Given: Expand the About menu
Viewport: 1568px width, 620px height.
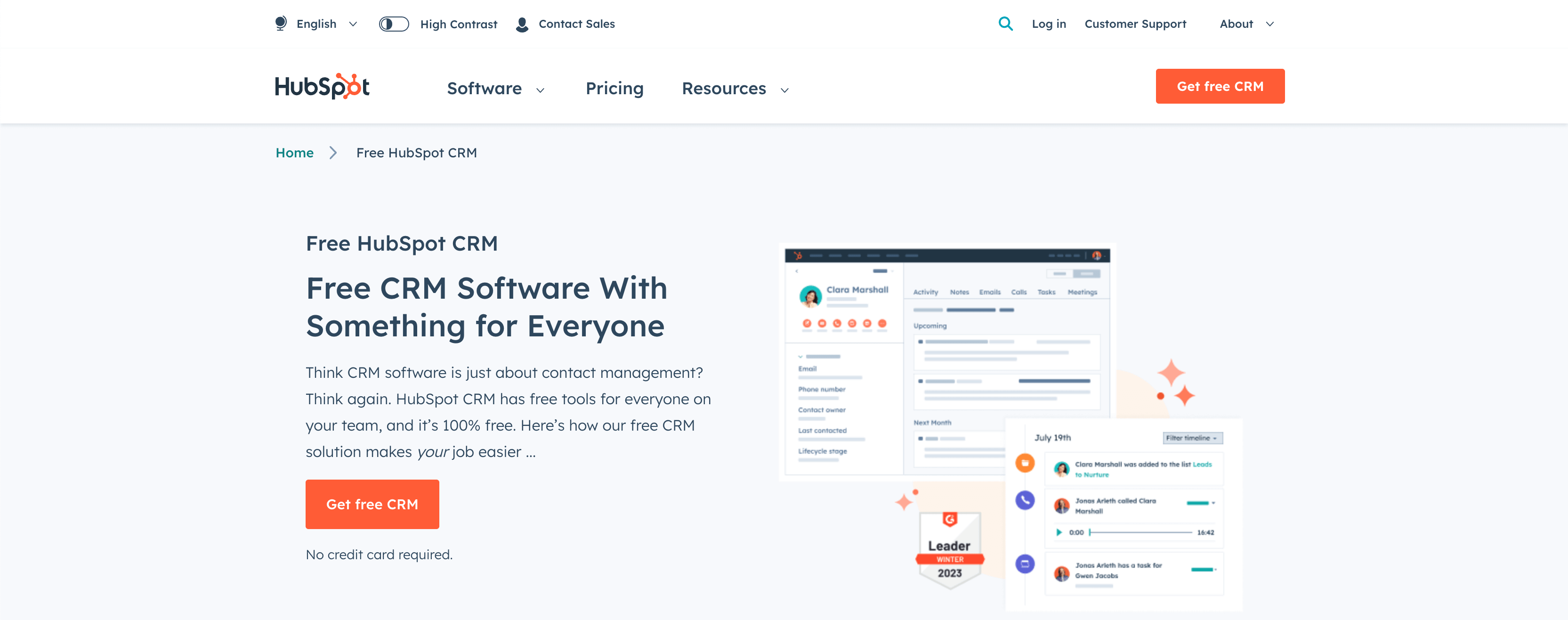Looking at the screenshot, I should point(1246,24).
